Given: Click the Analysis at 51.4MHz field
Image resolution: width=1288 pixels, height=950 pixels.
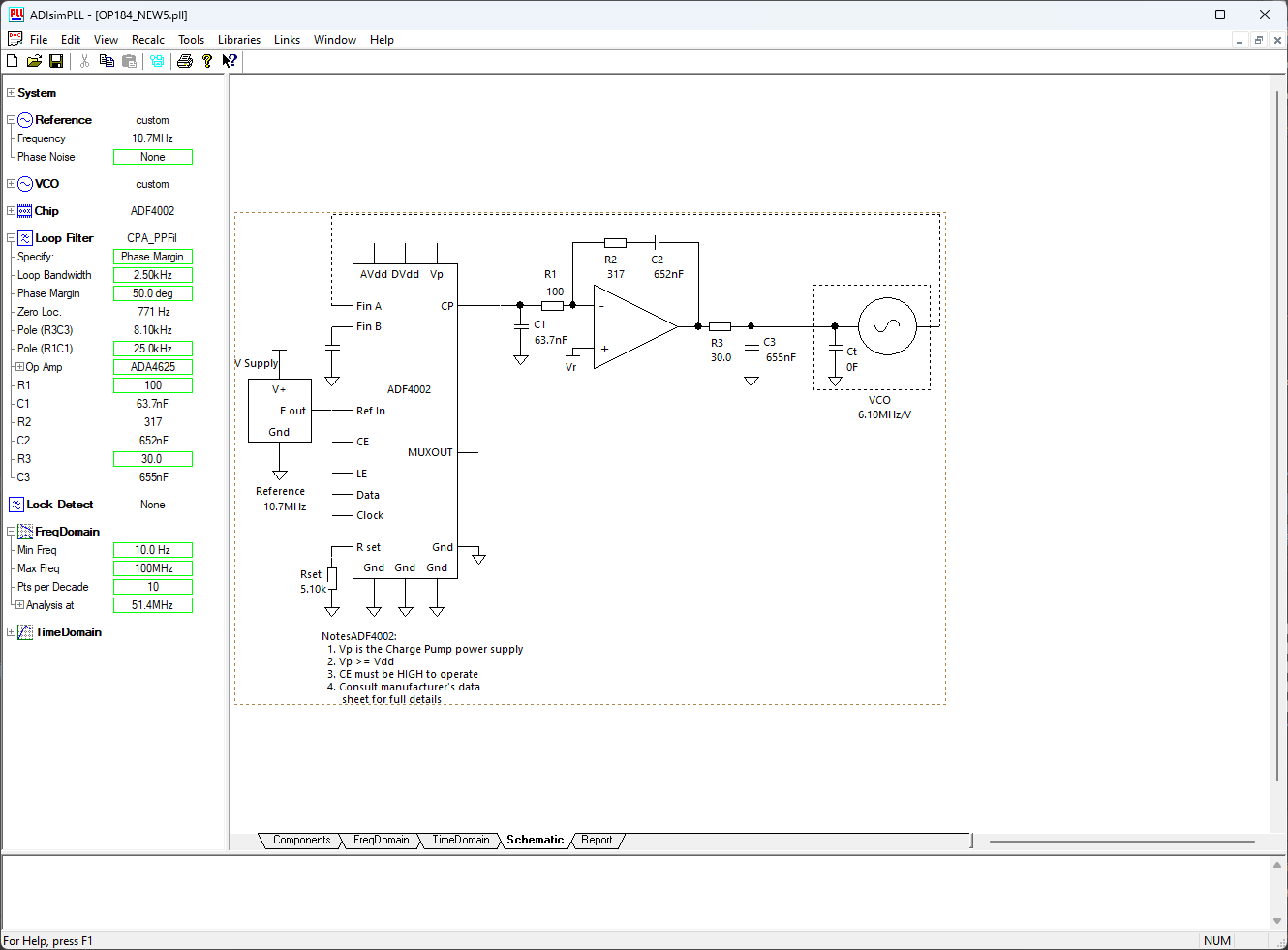Looking at the screenshot, I should click(153, 605).
